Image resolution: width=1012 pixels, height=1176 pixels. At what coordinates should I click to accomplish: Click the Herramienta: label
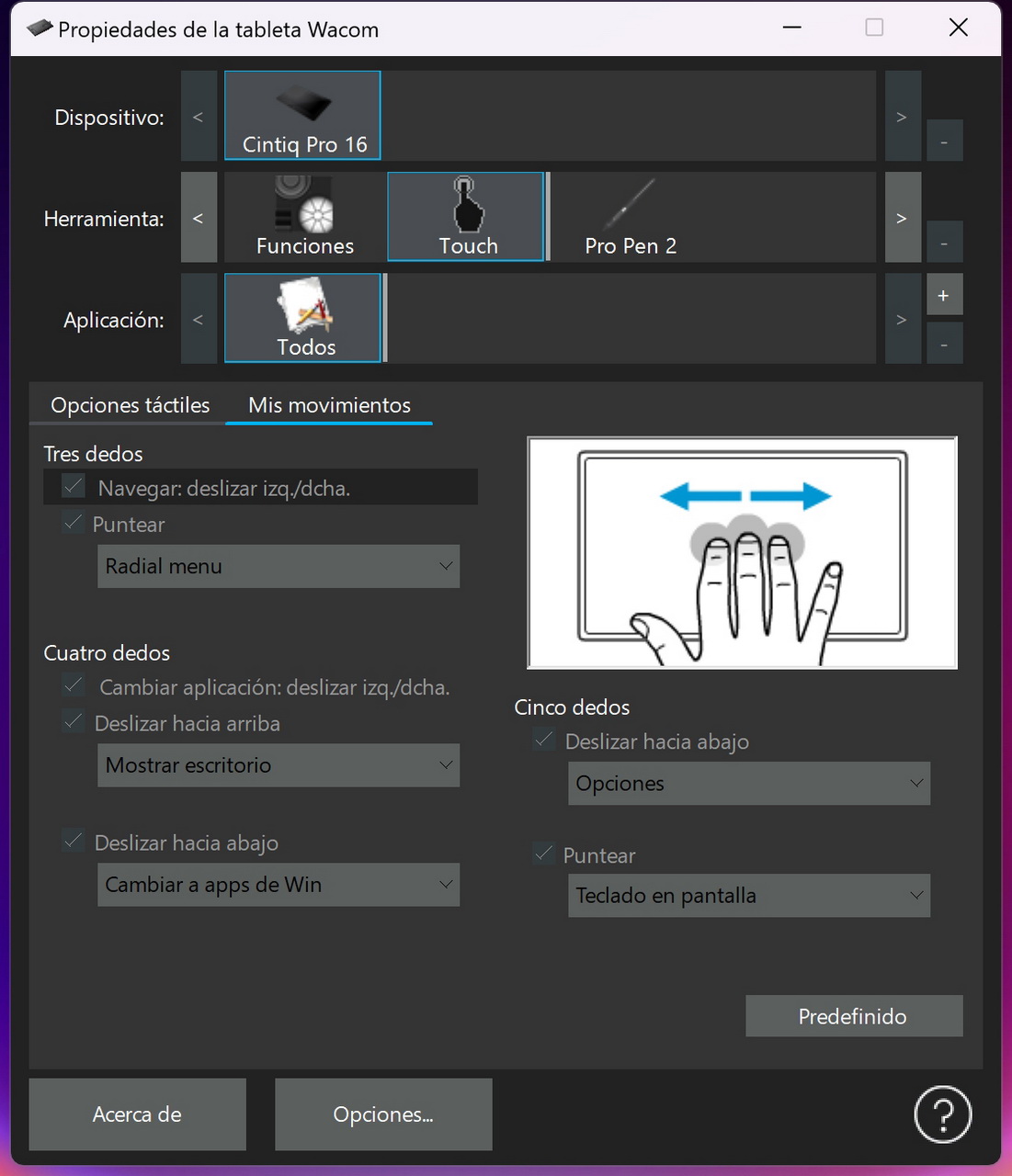pos(104,219)
